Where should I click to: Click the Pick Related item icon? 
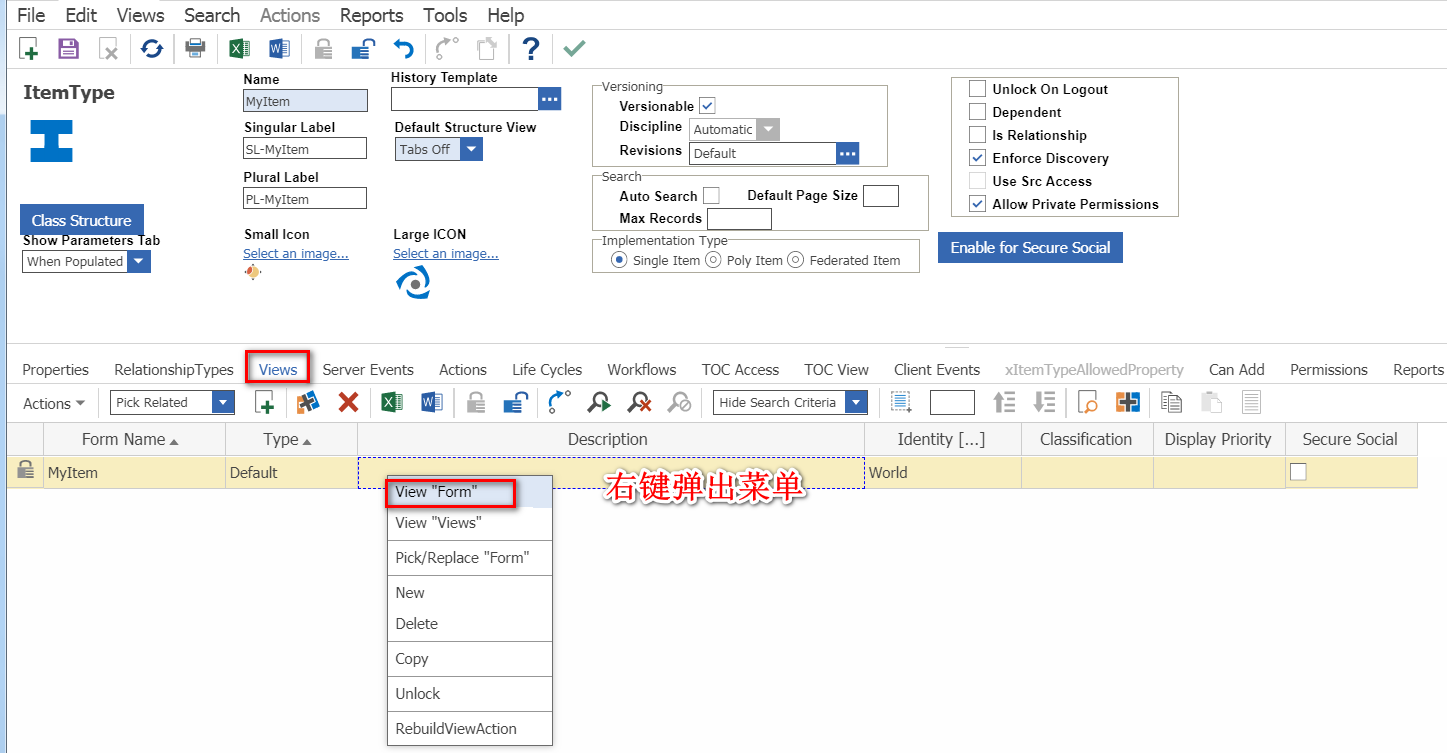(x=308, y=403)
